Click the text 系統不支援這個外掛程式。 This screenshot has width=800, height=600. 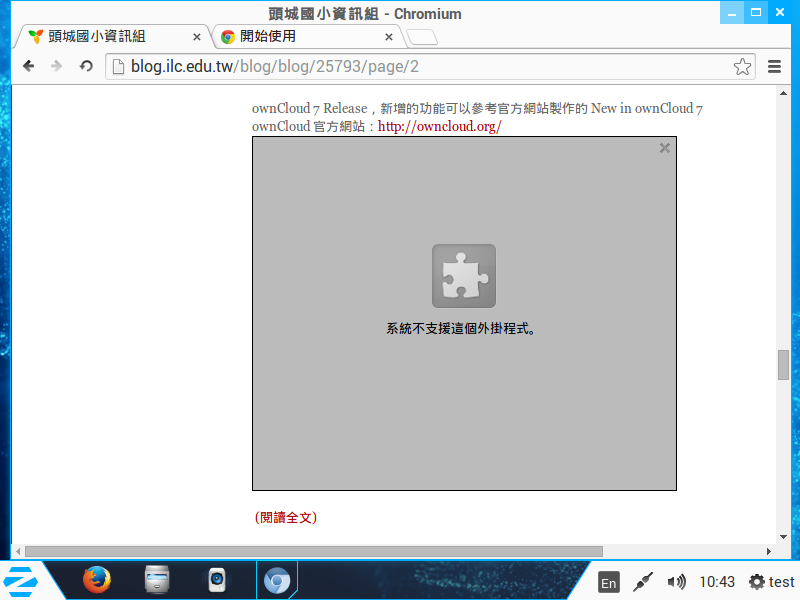(x=461, y=329)
